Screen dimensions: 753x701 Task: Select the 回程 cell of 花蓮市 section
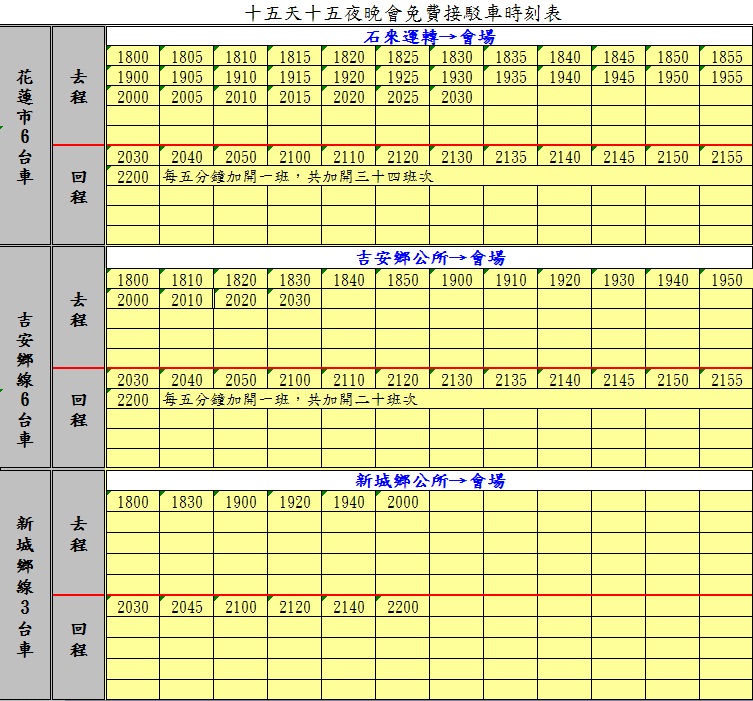[79, 195]
